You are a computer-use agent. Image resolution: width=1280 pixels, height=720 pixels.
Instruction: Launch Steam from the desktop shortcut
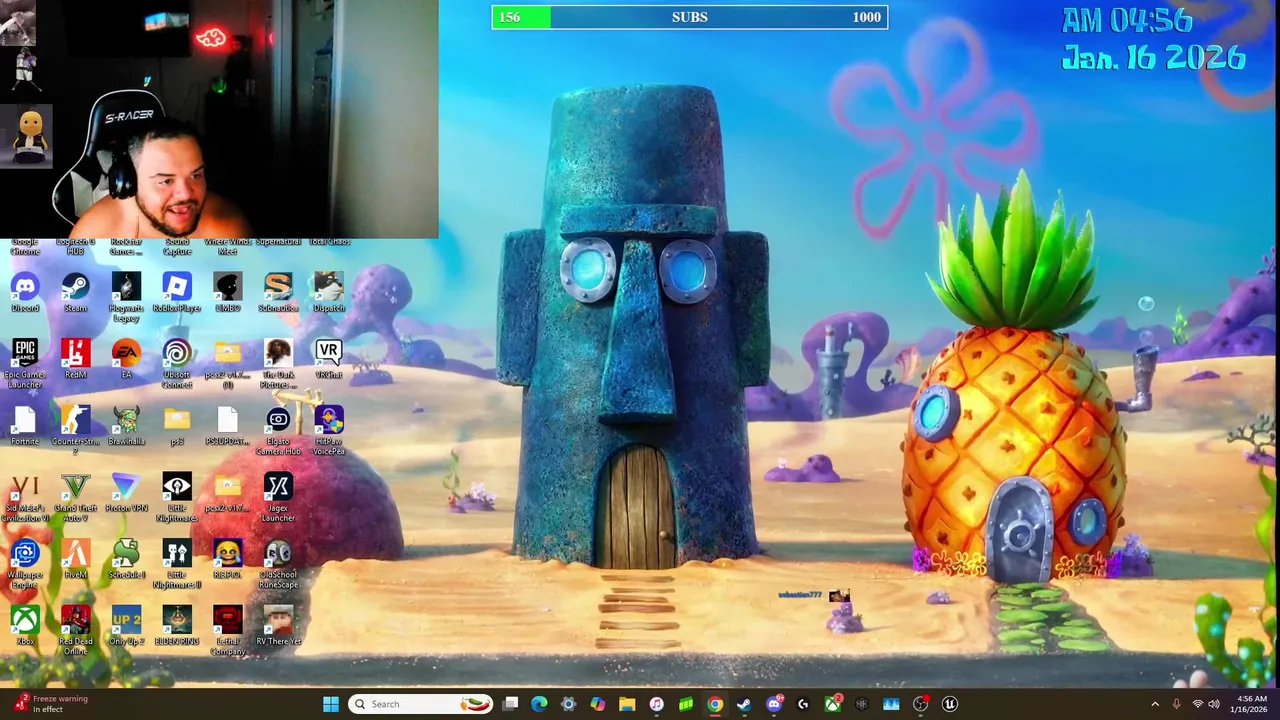coord(76,294)
